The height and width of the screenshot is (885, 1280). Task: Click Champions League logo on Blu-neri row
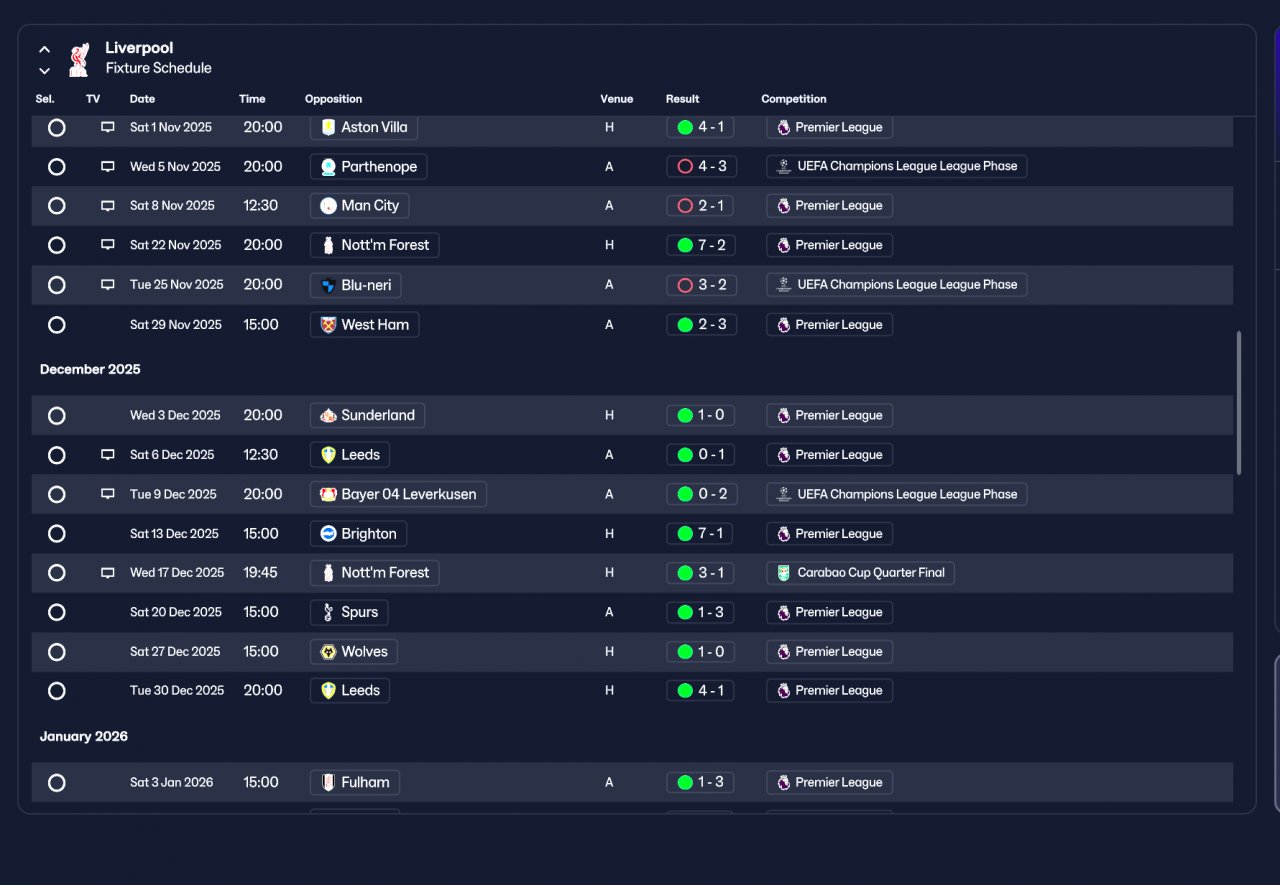(x=785, y=285)
